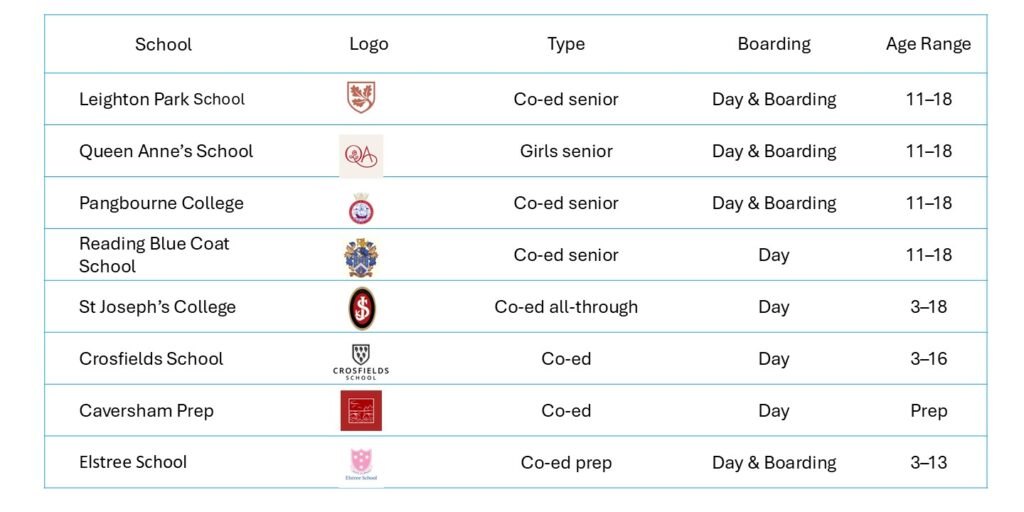The width and height of the screenshot is (1024, 512).
Task: Click St Joseph's College oval S logo
Action: coord(362,308)
